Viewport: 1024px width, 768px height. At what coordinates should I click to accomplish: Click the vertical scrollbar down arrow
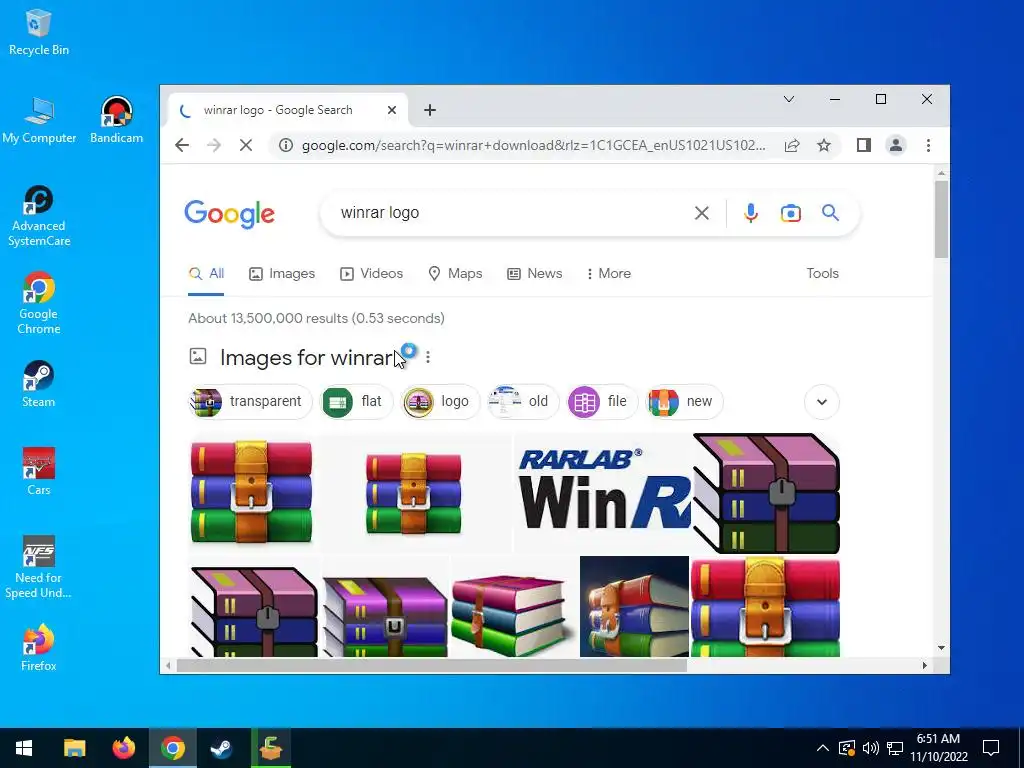click(941, 648)
